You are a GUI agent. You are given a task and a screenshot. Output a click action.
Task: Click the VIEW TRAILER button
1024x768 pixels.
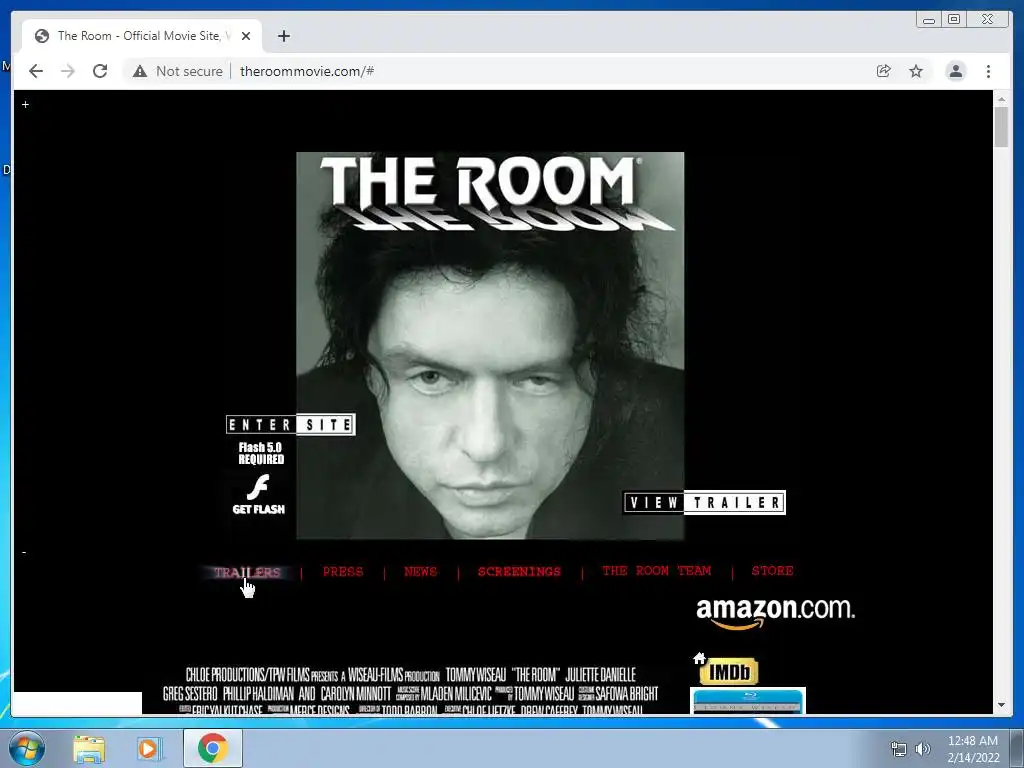coord(705,502)
